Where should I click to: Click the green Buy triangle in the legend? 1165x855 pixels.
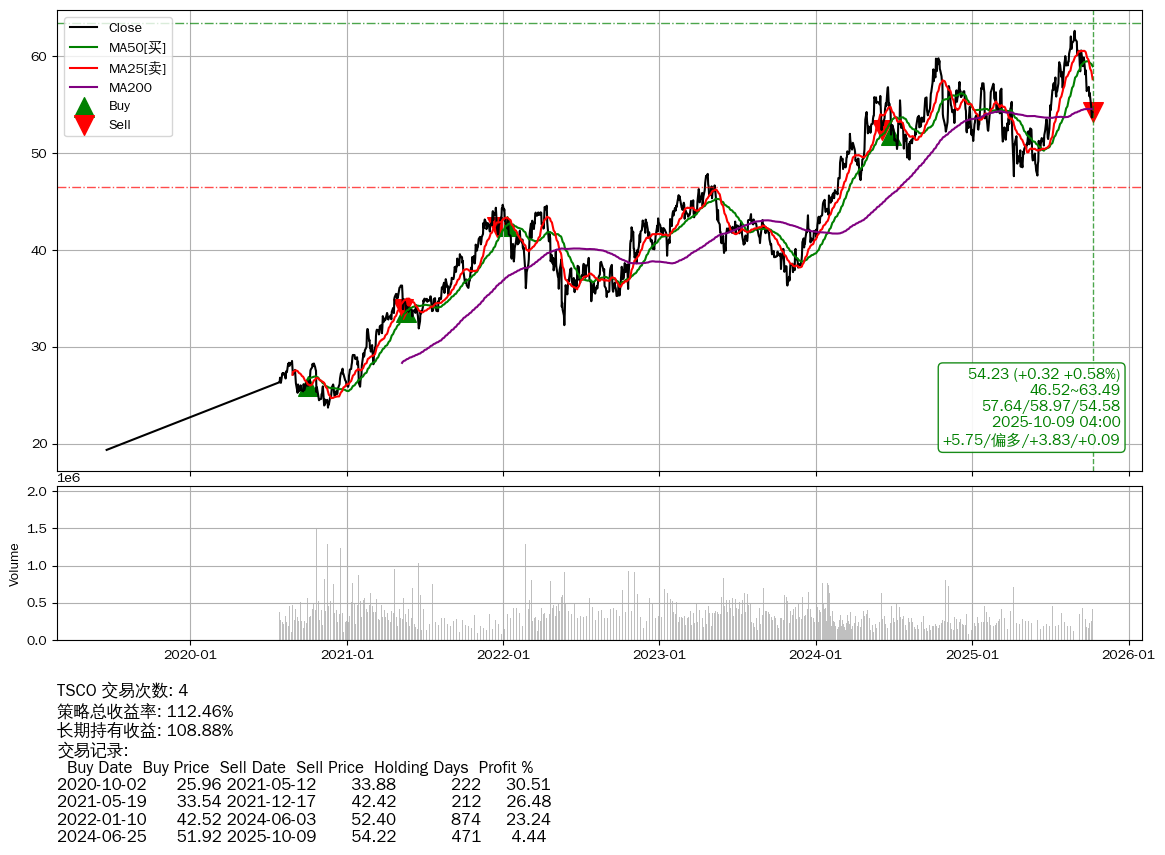tap(85, 106)
